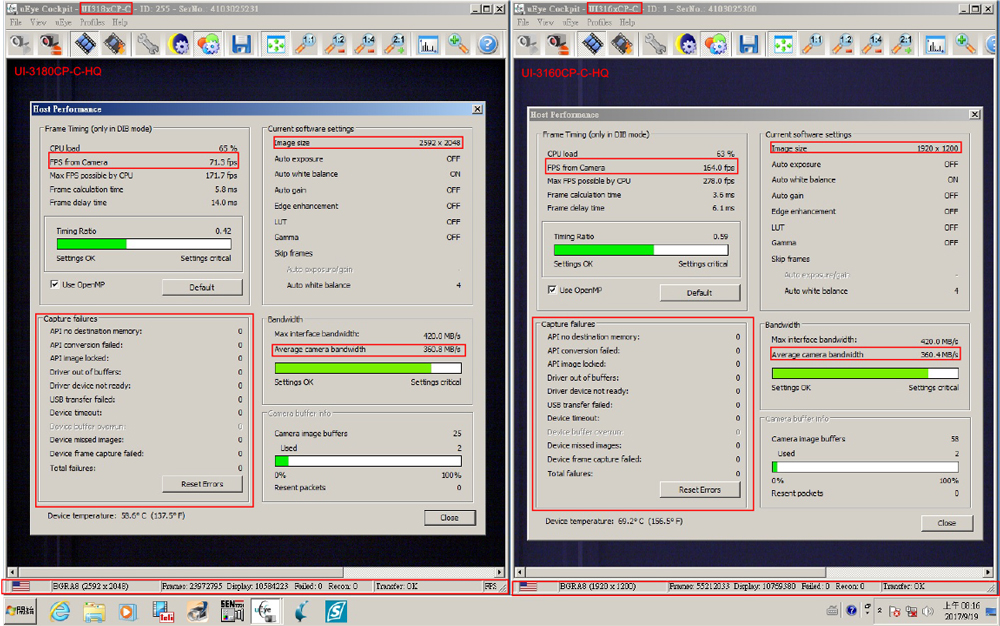The height and width of the screenshot is (626, 1000).
Task: Click fit-to-window green arrows icon in UI-3160CP window
Action: pyautogui.click(x=783, y=44)
